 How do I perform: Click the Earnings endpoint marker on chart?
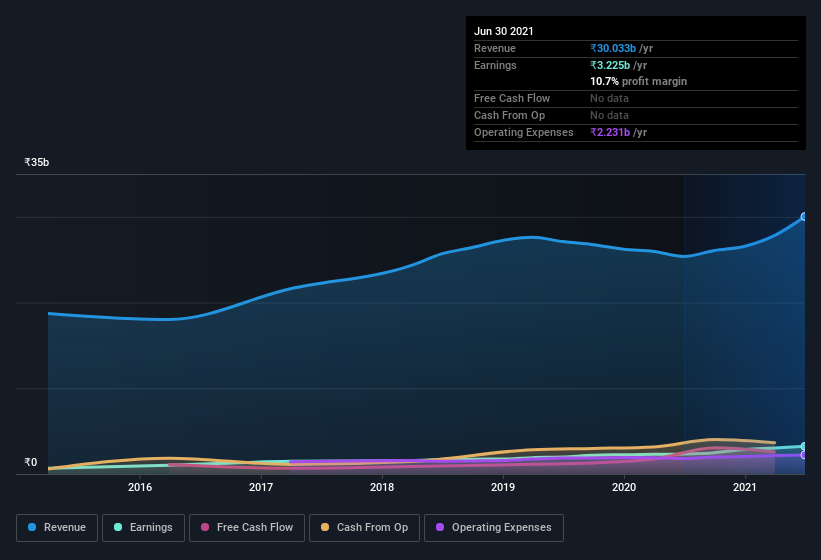pos(804,446)
